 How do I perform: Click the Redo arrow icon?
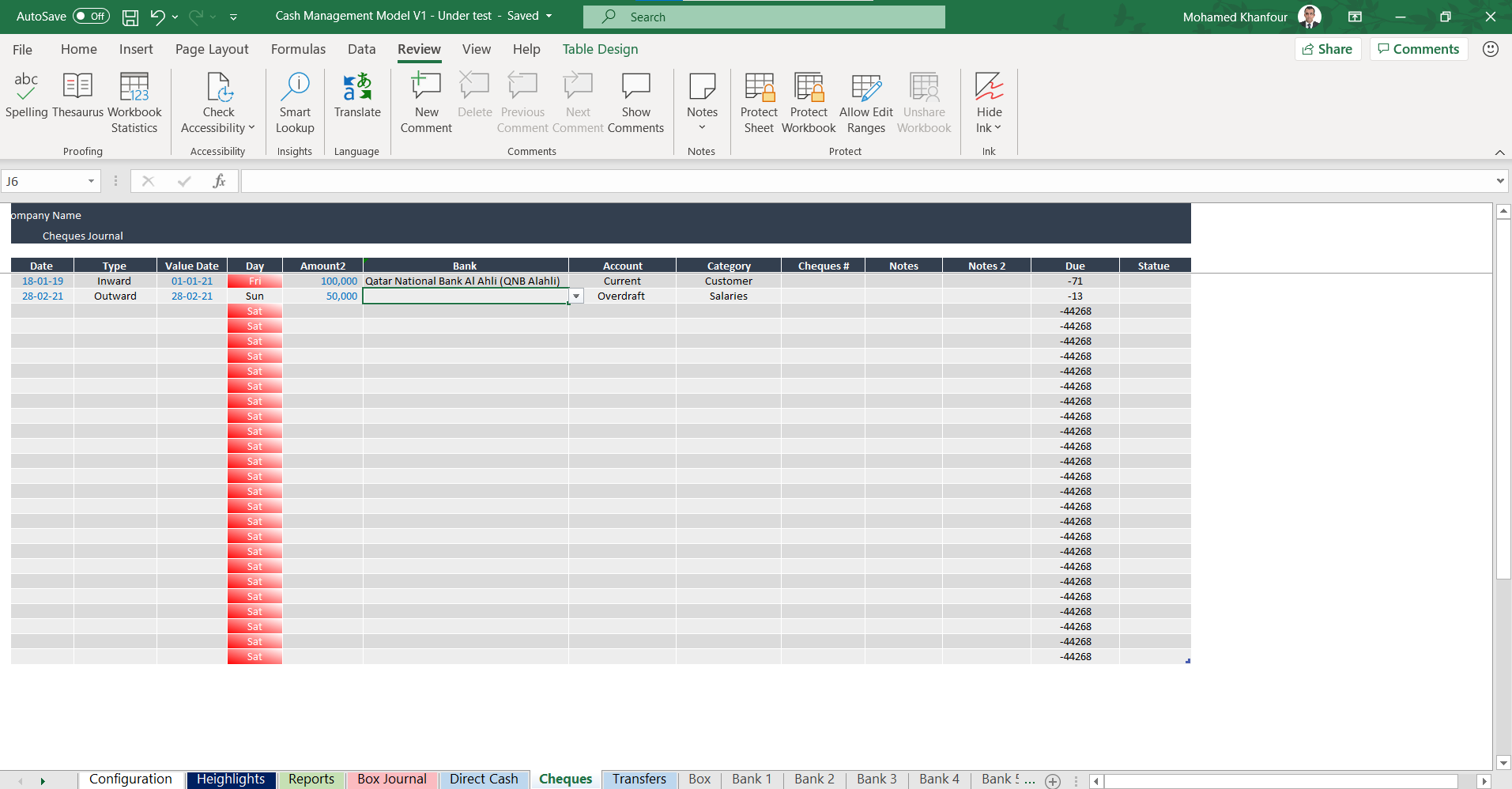(x=196, y=17)
